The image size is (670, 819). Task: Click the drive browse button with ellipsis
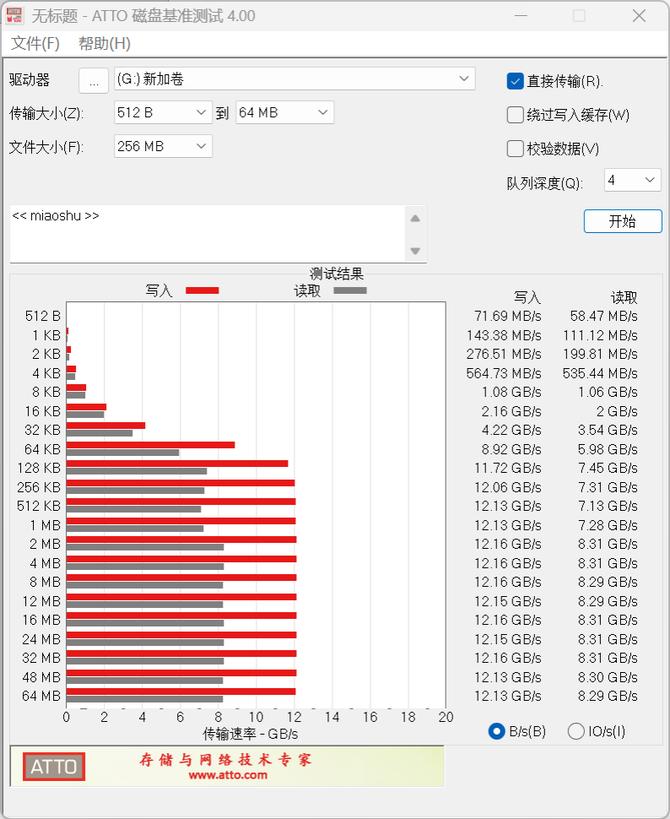[93, 81]
